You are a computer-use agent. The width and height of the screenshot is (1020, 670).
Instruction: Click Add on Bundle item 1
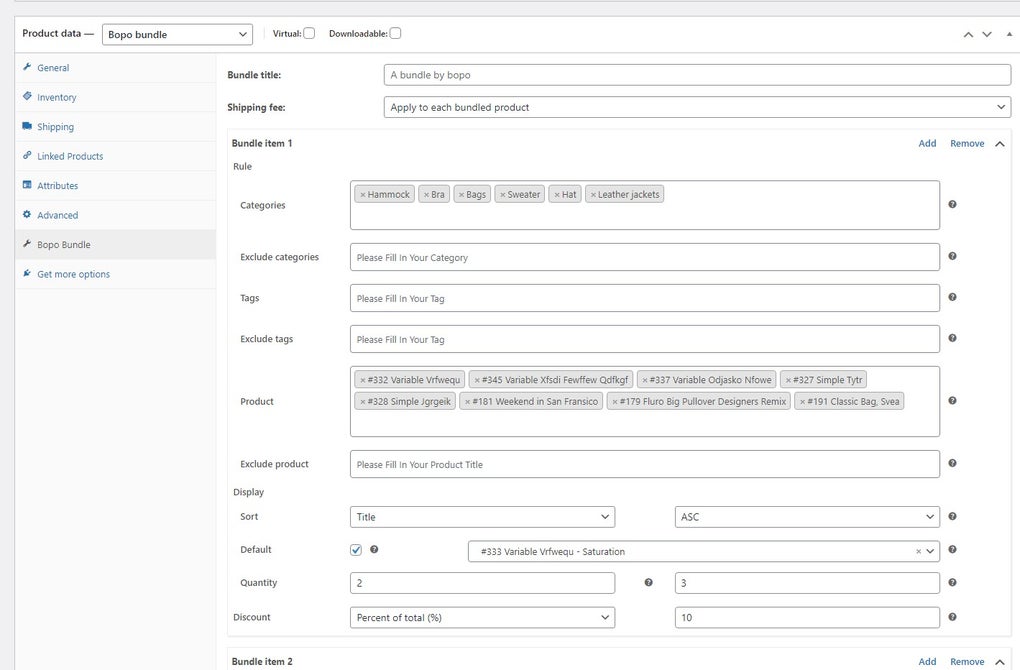click(927, 143)
